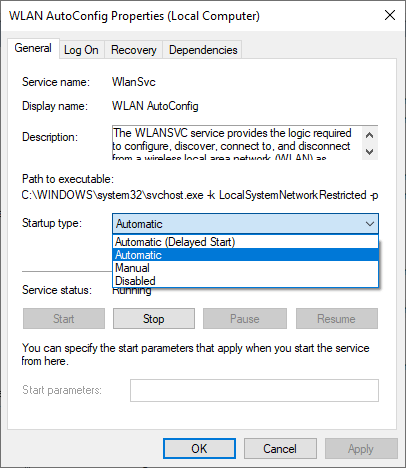
Task: Focus the Start parameters text field
Action: [x=254, y=390]
